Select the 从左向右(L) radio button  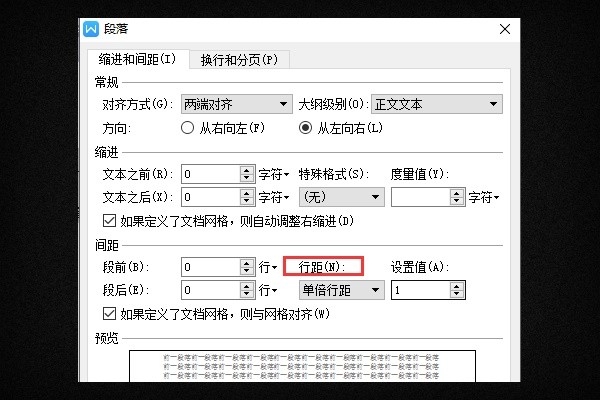point(305,128)
